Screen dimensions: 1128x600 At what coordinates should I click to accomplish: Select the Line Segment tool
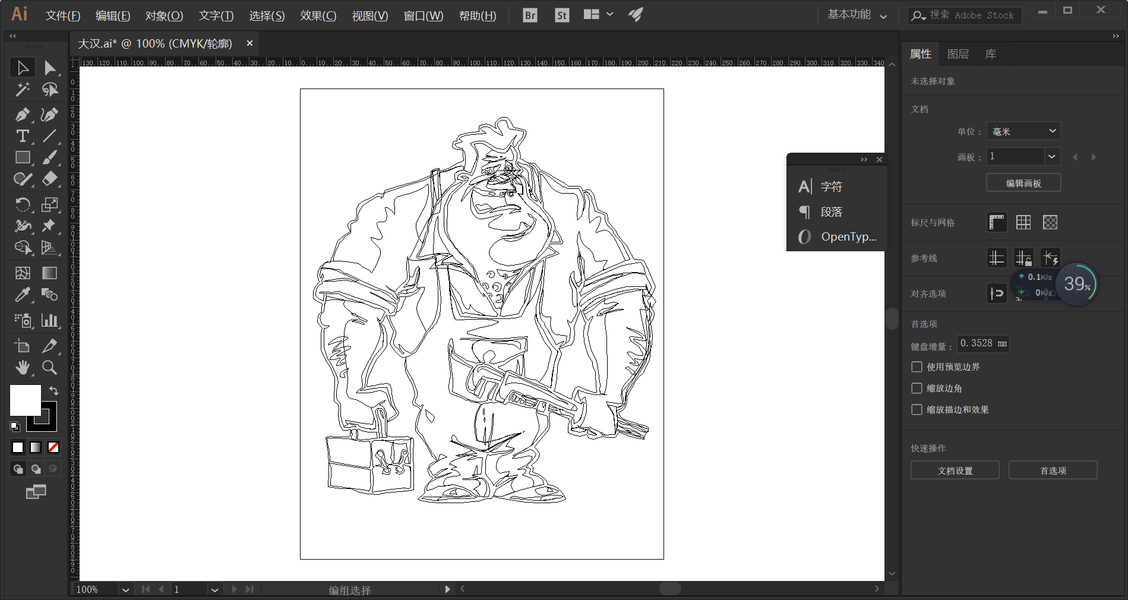coord(49,136)
